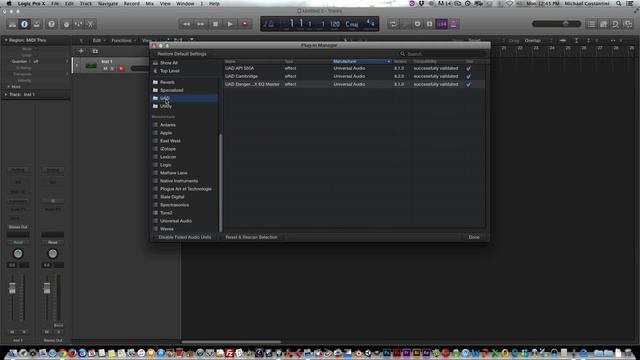Click the add track plus button
Image resolution: width=640 pixels, height=360 pixels.
(81, 51)
